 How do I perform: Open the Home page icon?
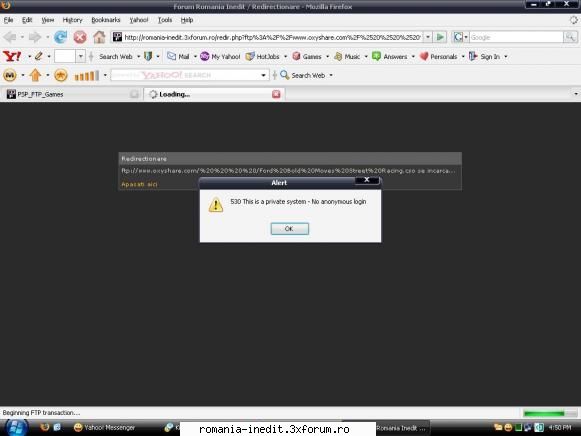coord(99,37)
